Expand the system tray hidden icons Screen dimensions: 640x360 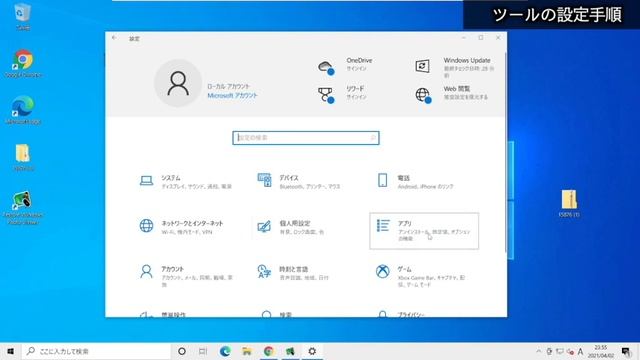(539, 351)
